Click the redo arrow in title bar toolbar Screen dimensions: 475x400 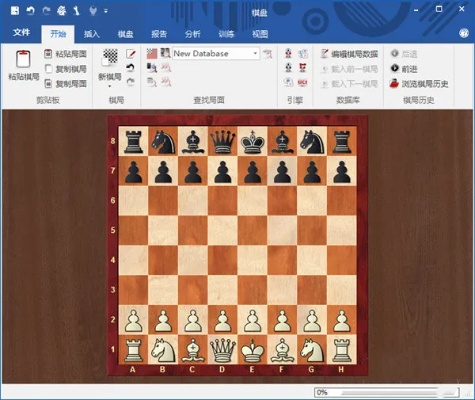[x=46, y=11]
